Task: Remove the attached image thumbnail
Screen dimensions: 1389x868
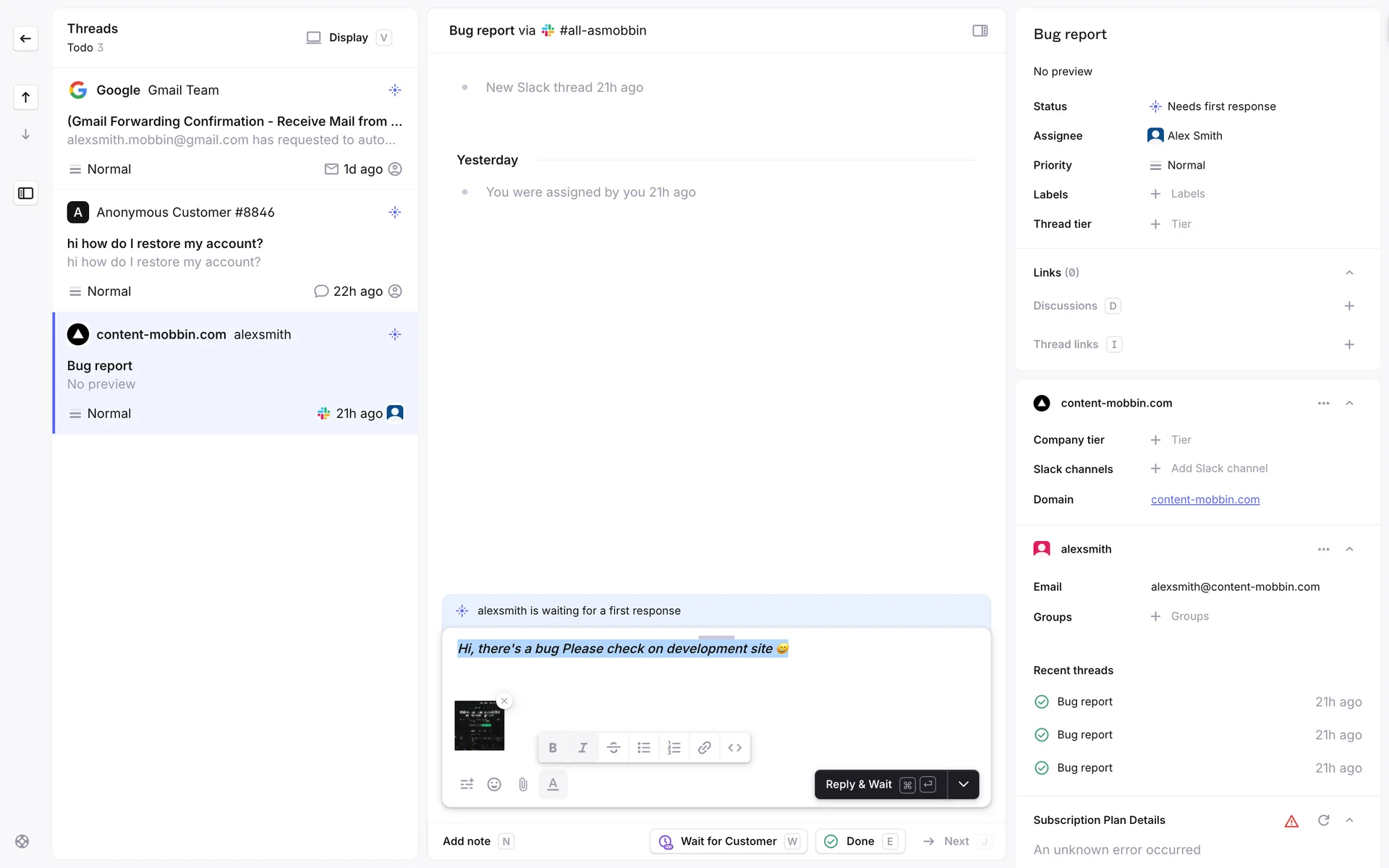Action: coord(504,701)
